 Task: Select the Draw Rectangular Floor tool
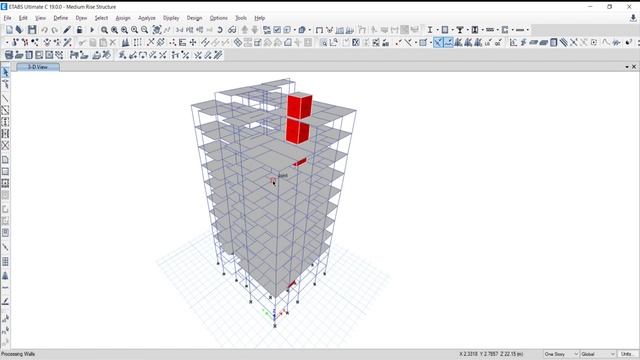point(5,171)
